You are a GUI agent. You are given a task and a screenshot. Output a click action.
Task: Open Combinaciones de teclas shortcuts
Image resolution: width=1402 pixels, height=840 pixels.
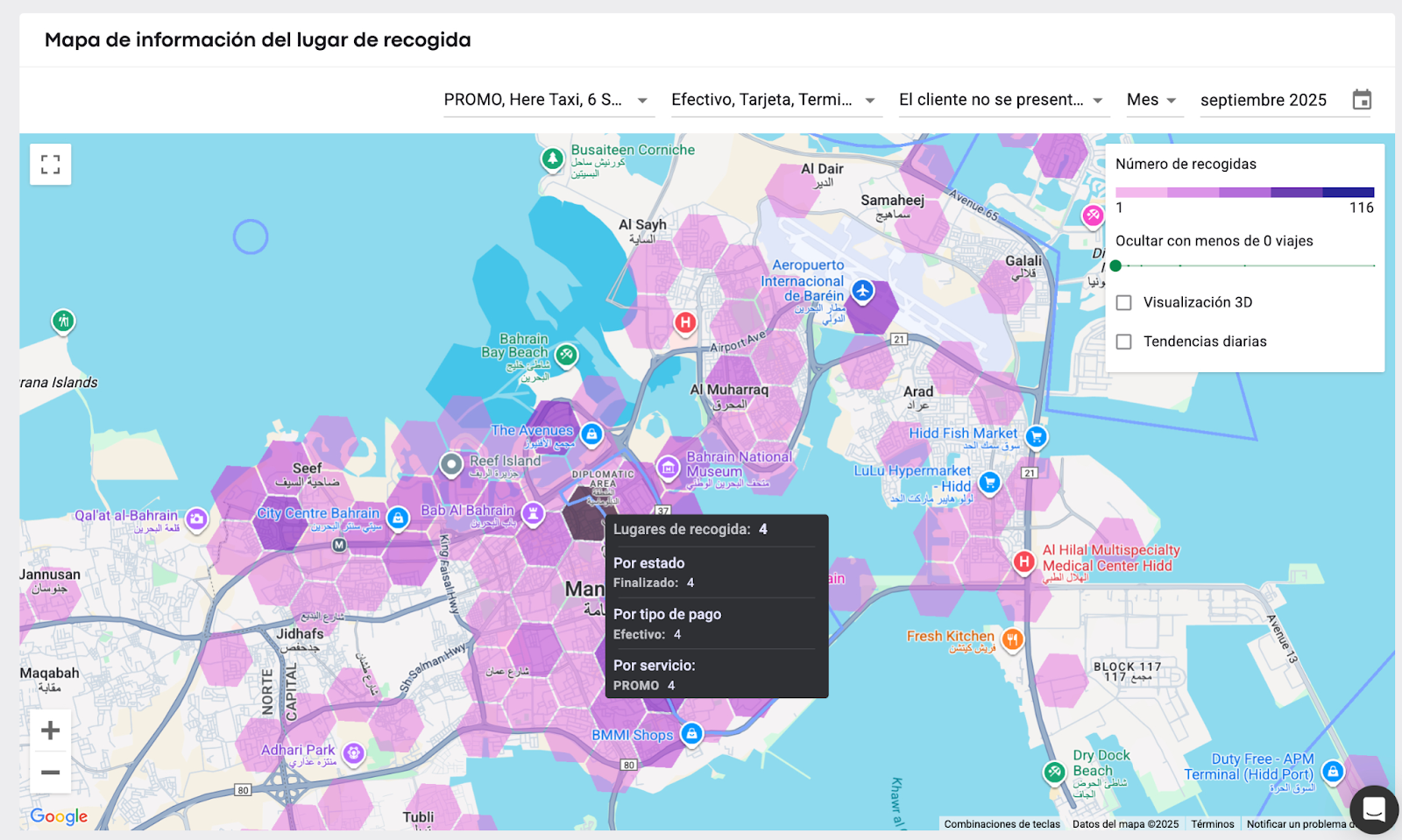[x=1002, y=824]
